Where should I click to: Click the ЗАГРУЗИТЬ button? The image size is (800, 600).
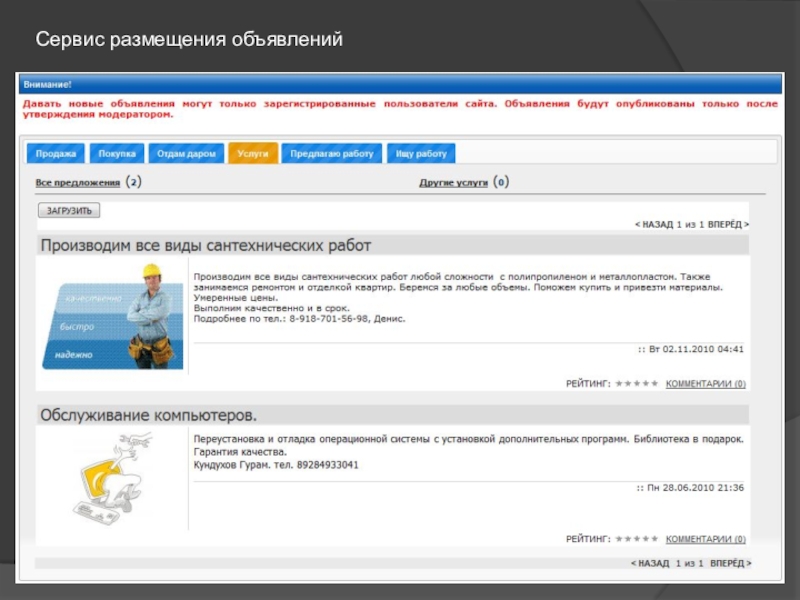tap(69, 211)
